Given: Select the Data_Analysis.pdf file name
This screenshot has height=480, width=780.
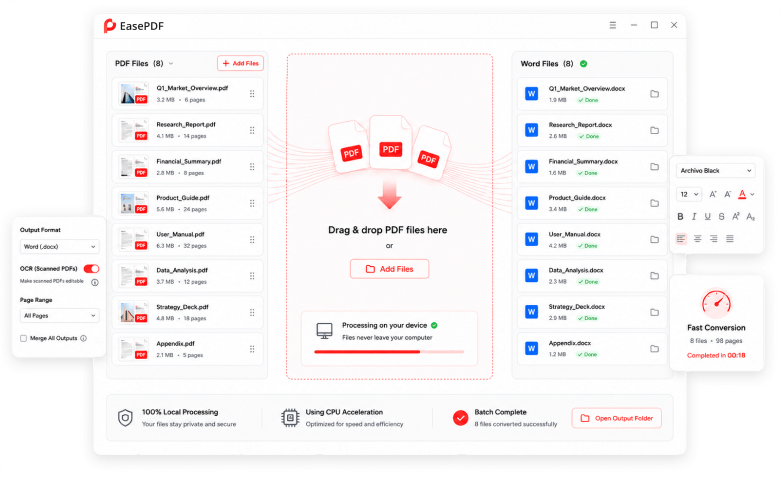Looking at the screenshot, I should (182, 271).
